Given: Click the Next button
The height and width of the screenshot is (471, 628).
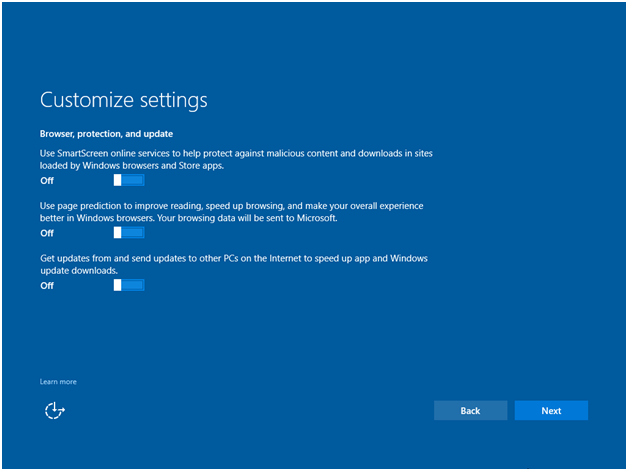Looking at the screenshot, I should coord(551,411).
